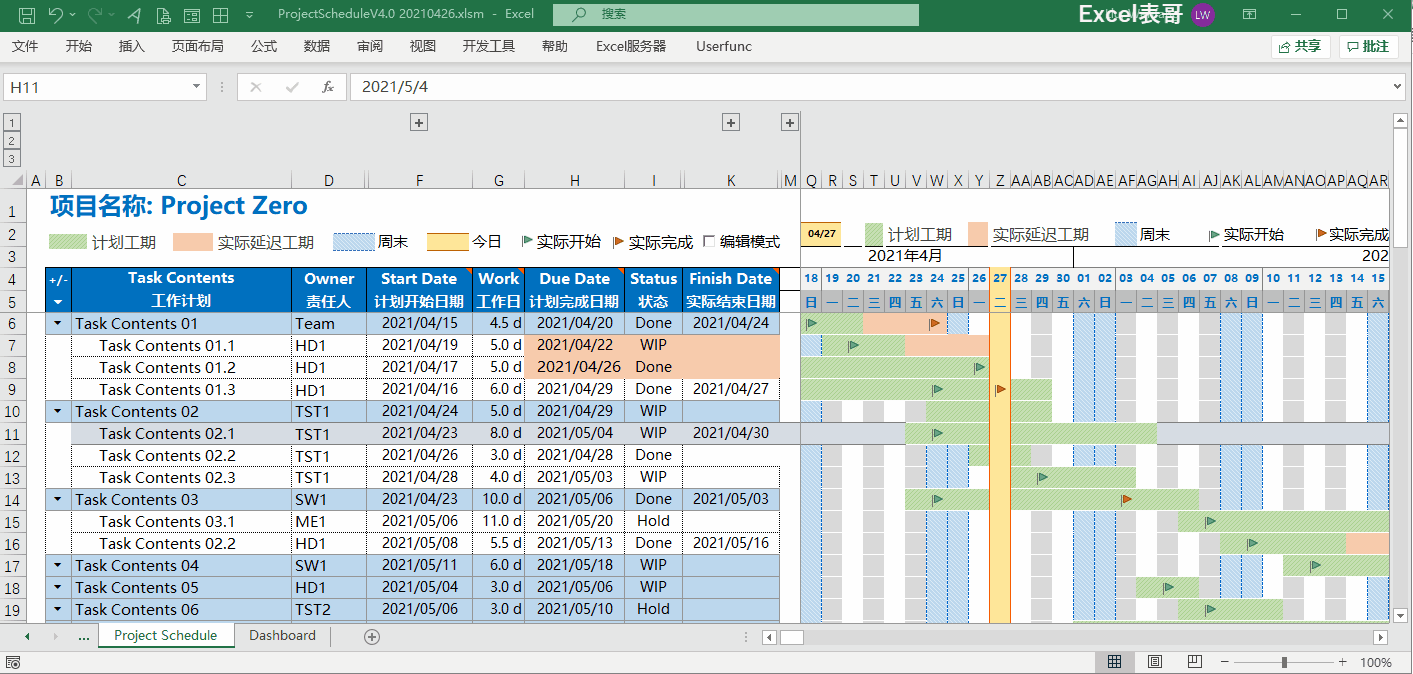Viewport: 1413px width, 674px height.
Task: Click the search box in the title bar
Action: tap(735, 14)
